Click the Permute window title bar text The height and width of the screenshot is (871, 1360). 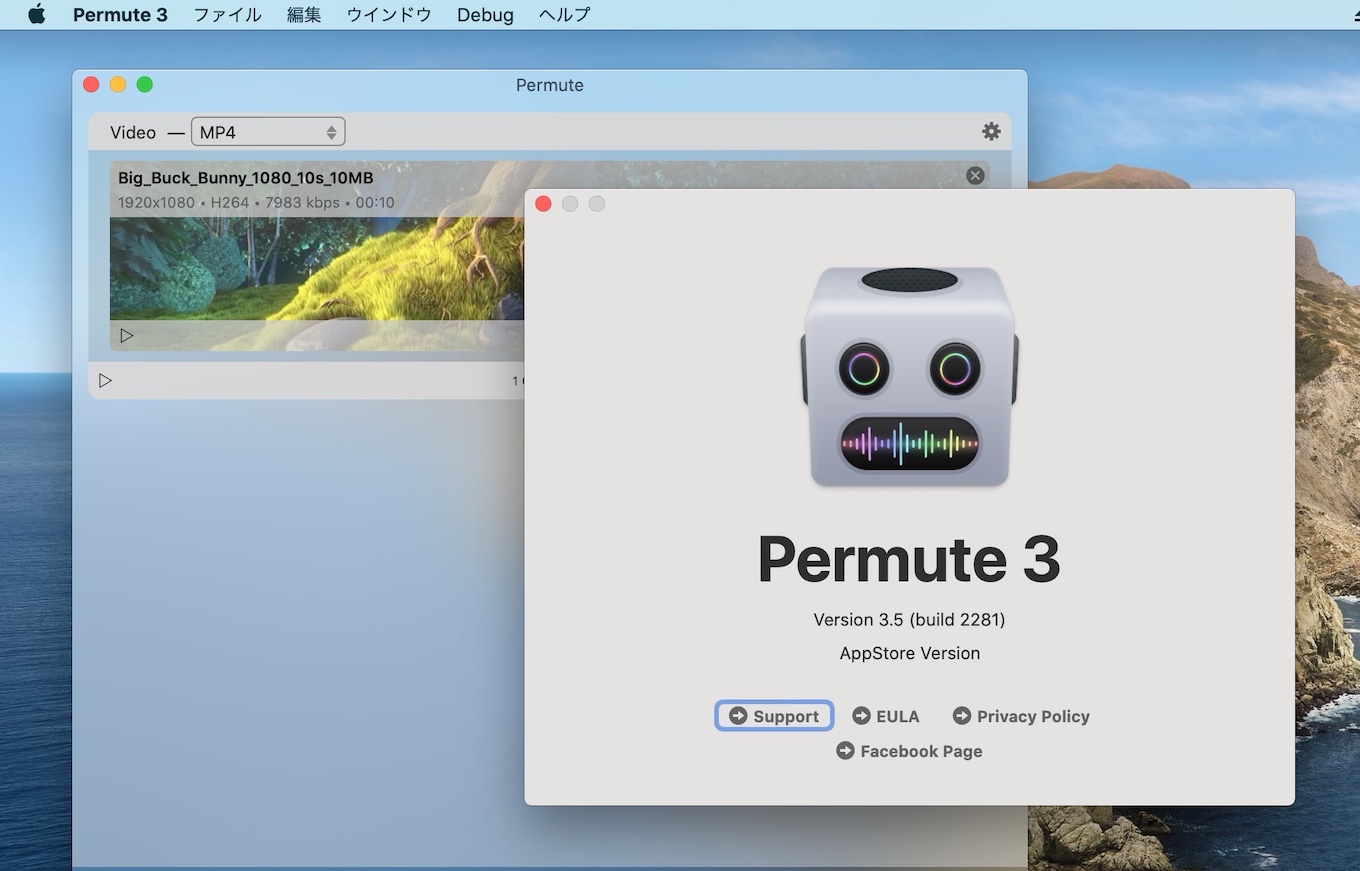(x=550, y=85)
